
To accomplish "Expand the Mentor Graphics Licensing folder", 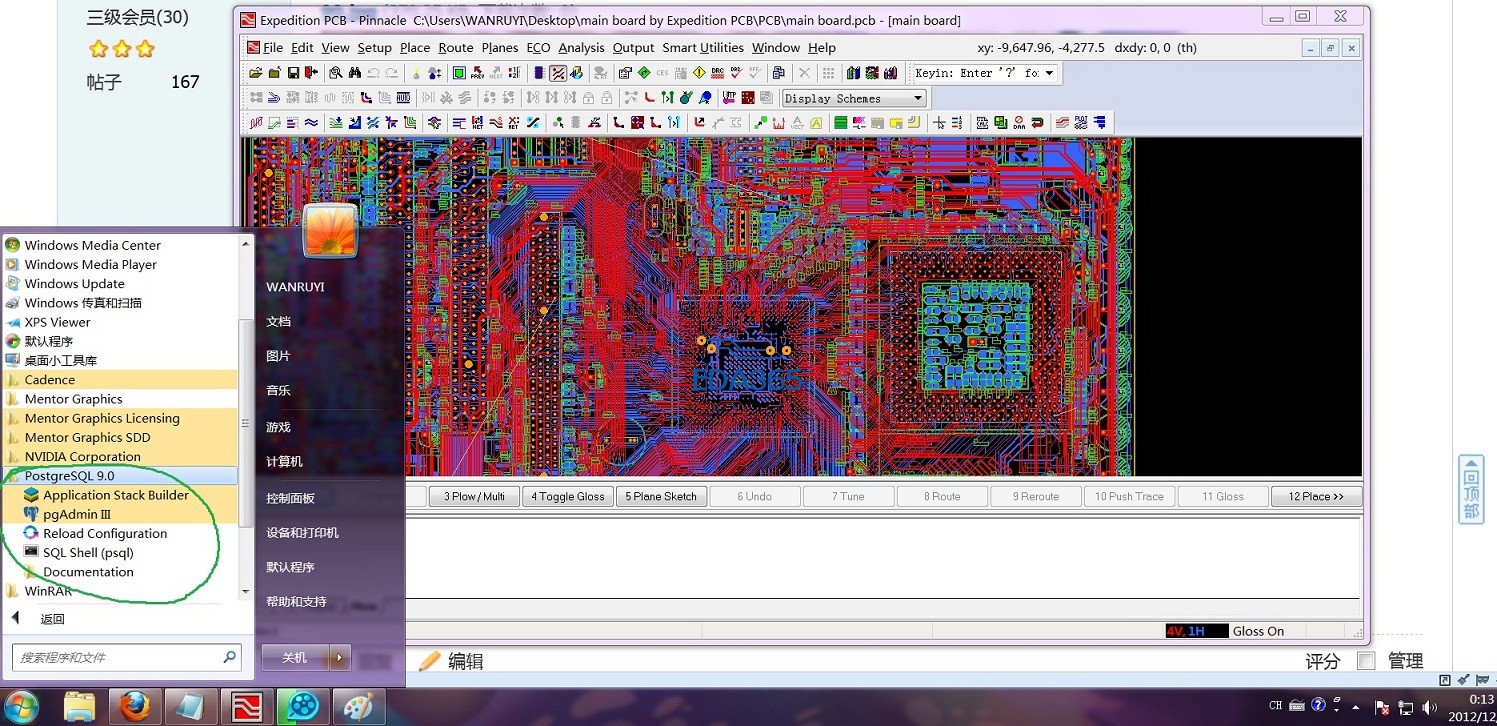I will point(120,418).
